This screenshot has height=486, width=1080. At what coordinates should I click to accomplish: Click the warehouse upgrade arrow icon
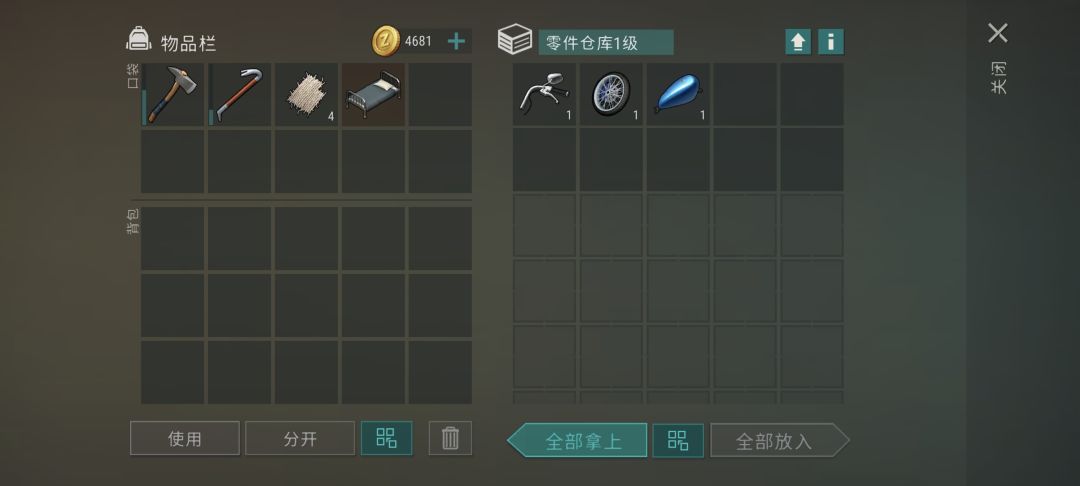798,42
